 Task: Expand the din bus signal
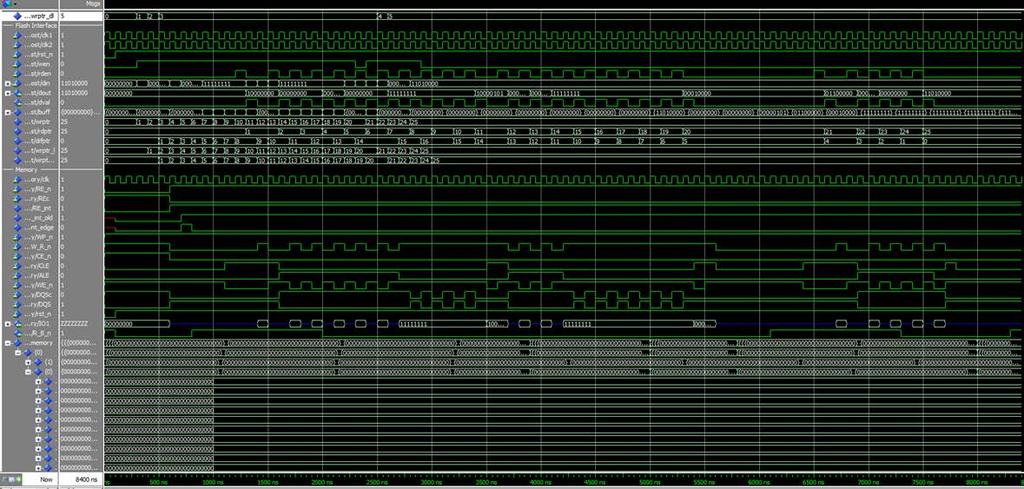[x=8, y=84]
